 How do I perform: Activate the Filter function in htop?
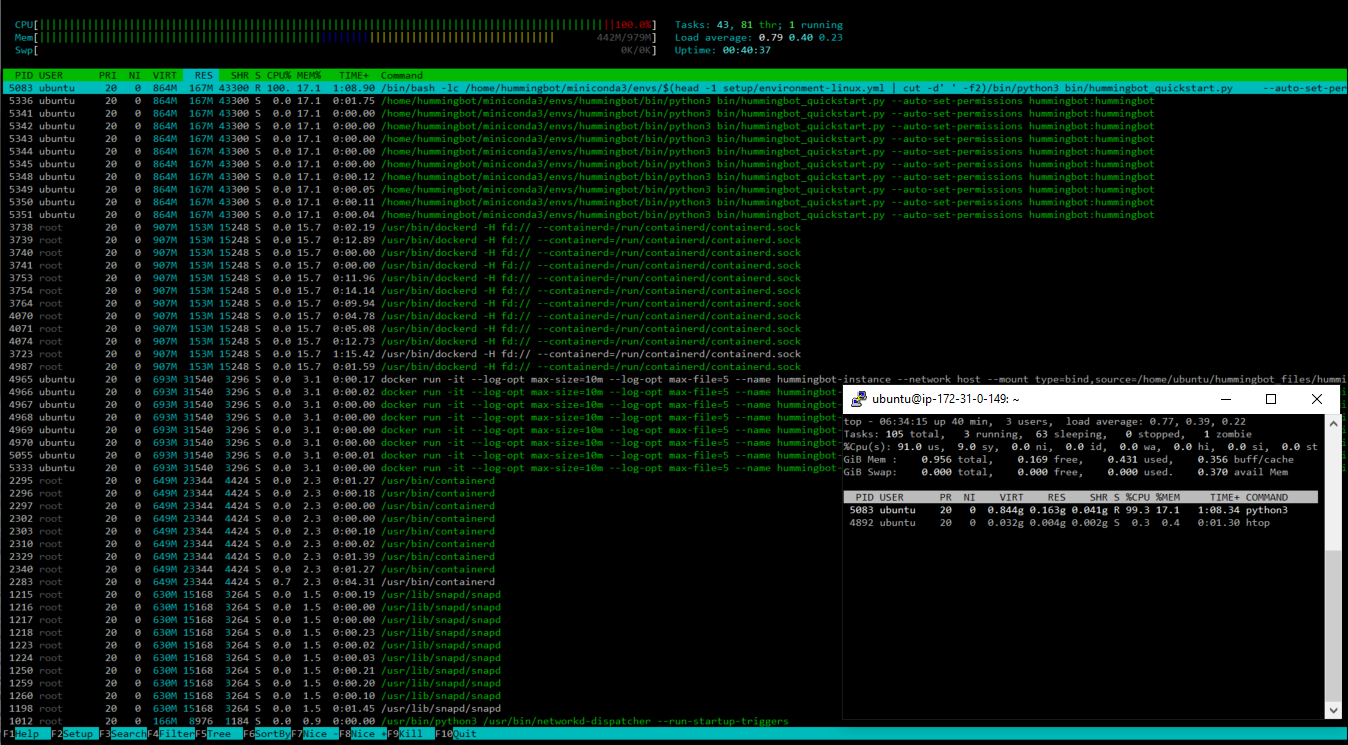171,734
